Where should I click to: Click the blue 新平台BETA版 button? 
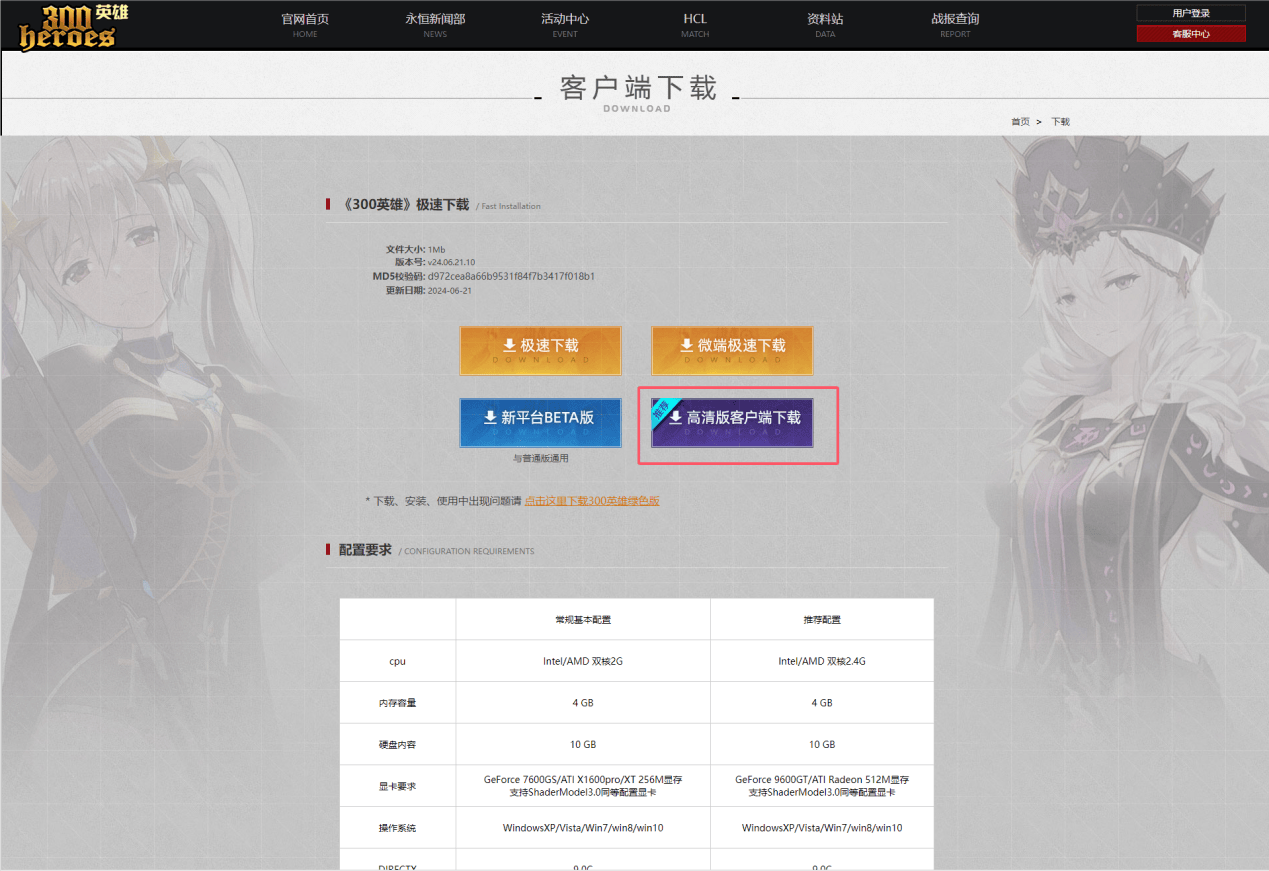tap(540, 422)
